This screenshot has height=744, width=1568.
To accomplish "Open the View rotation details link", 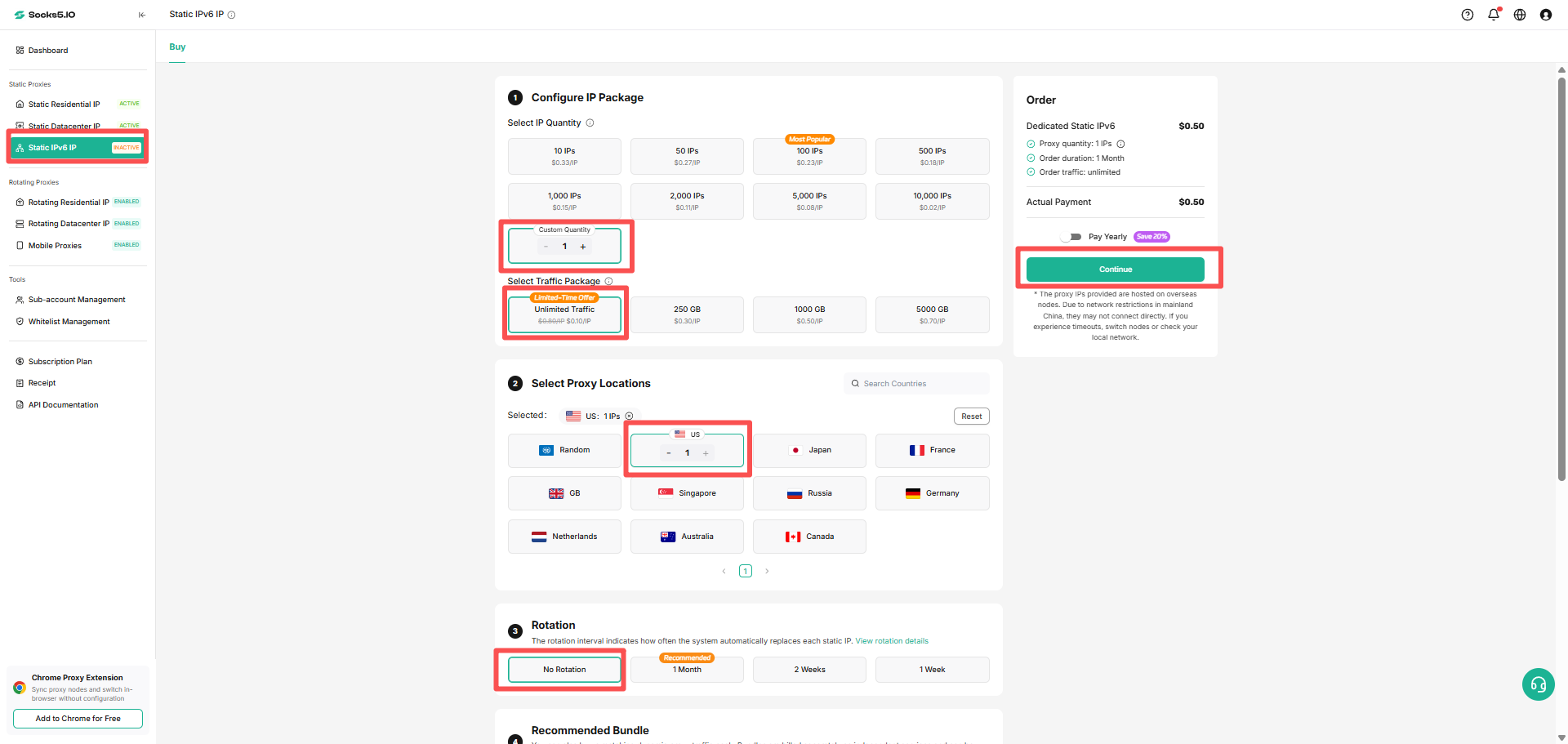I will (x=892, y=641).
